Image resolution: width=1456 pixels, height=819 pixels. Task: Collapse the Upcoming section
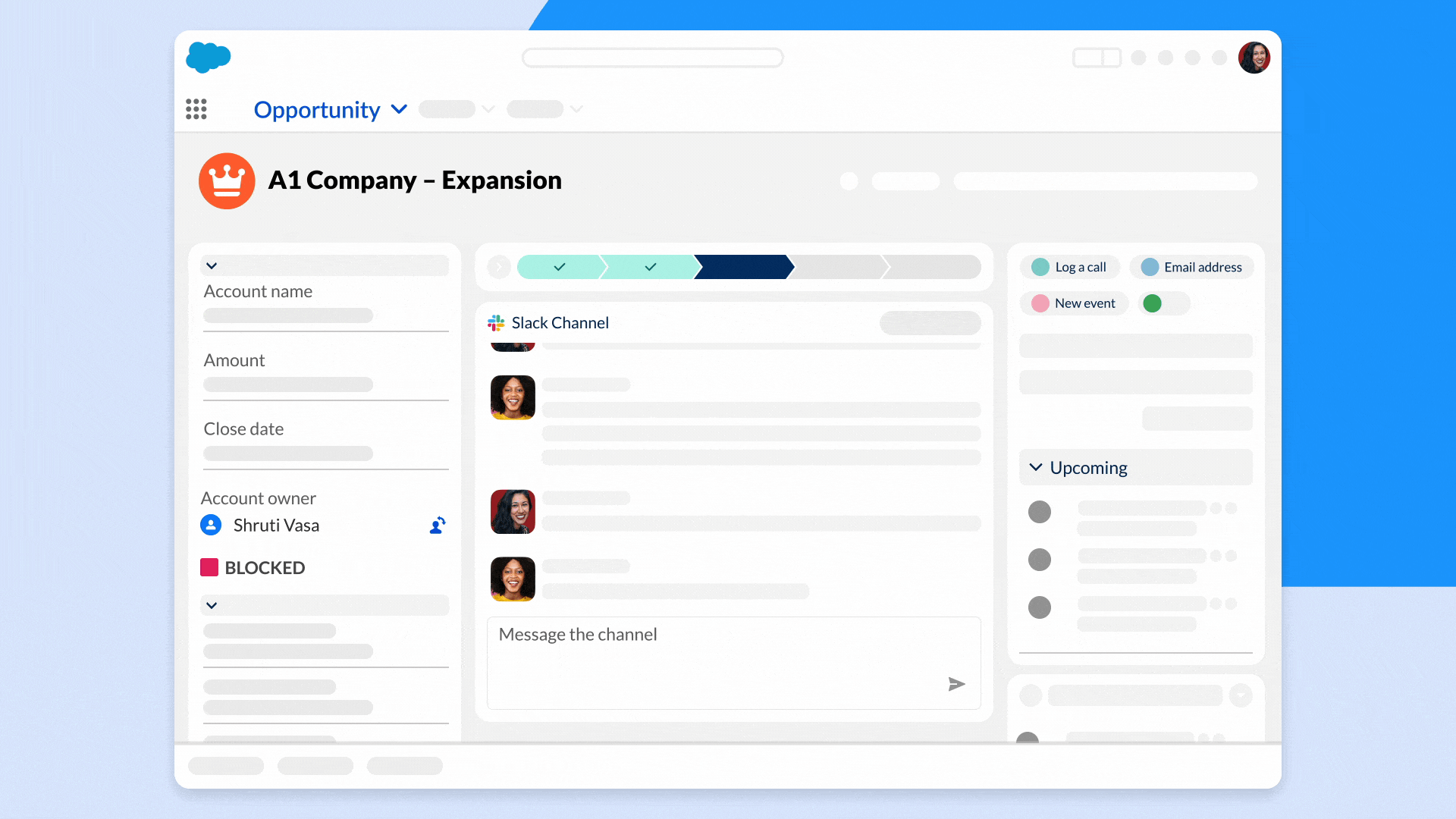point(1036,467)
